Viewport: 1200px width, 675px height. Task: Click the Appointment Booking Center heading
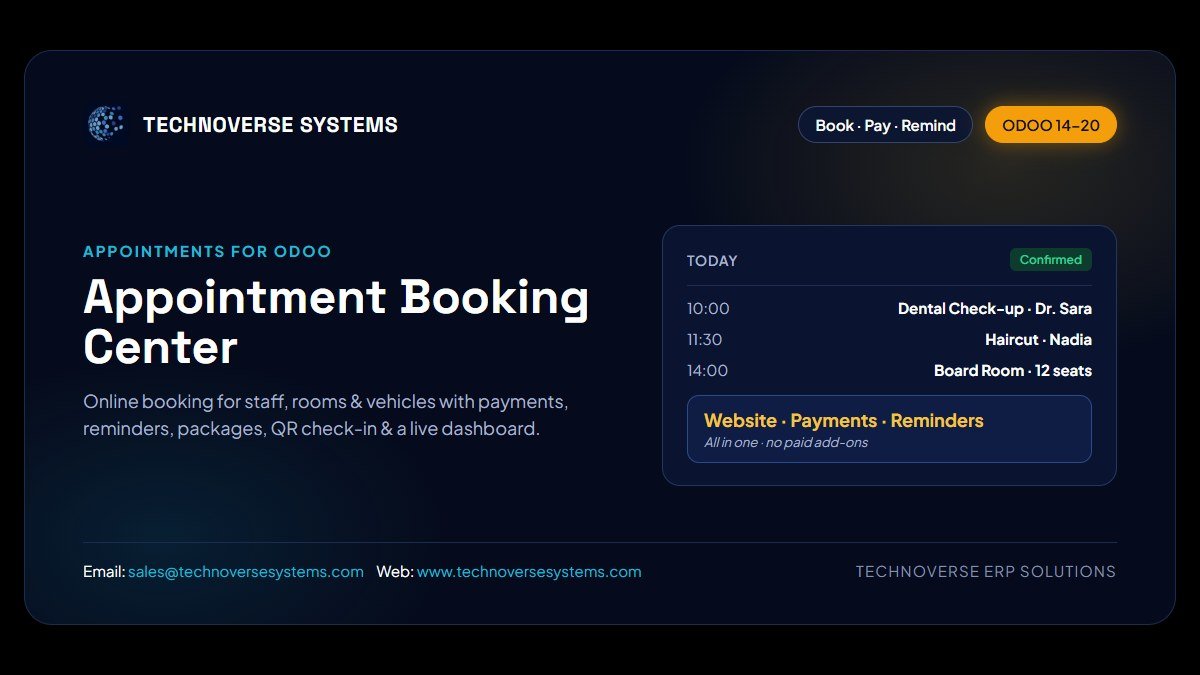pyautogui.click(x=336, y=322)
